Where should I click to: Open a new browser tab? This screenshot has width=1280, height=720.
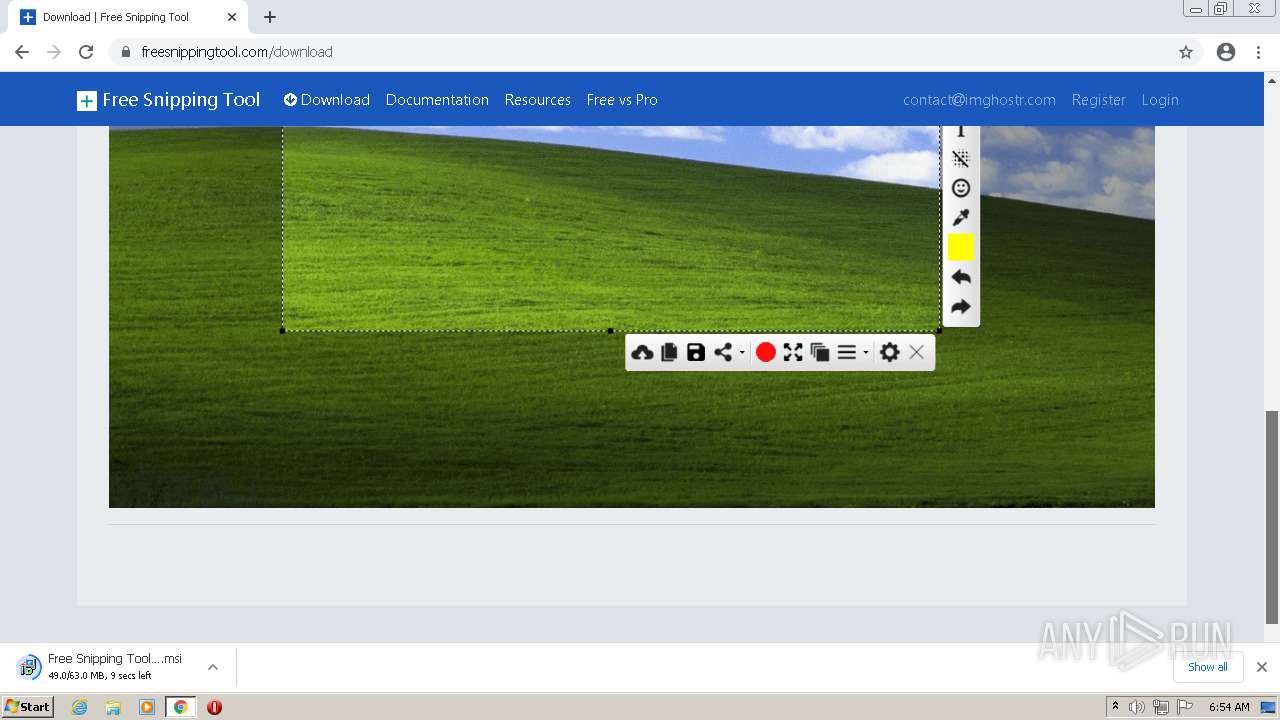[270, 17]
